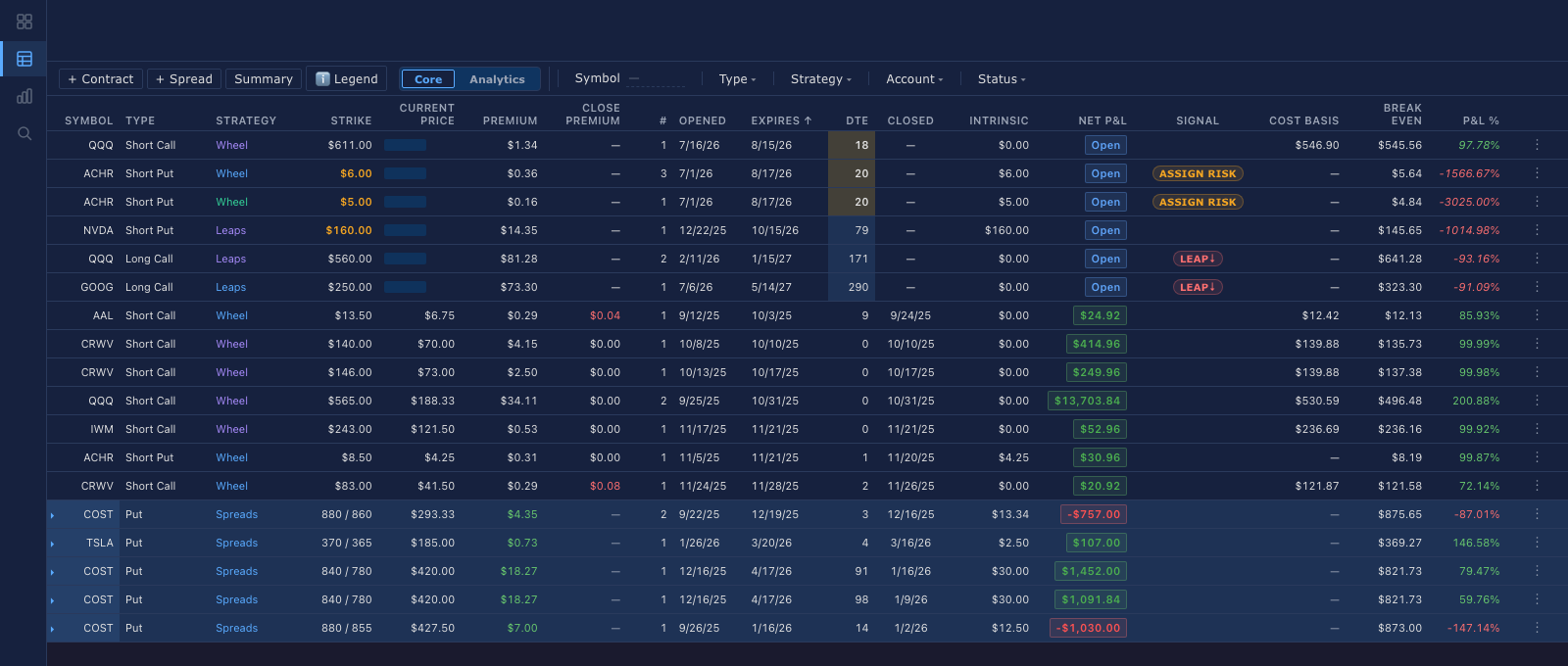Open the Status filter dropdown

point(1002,79)
